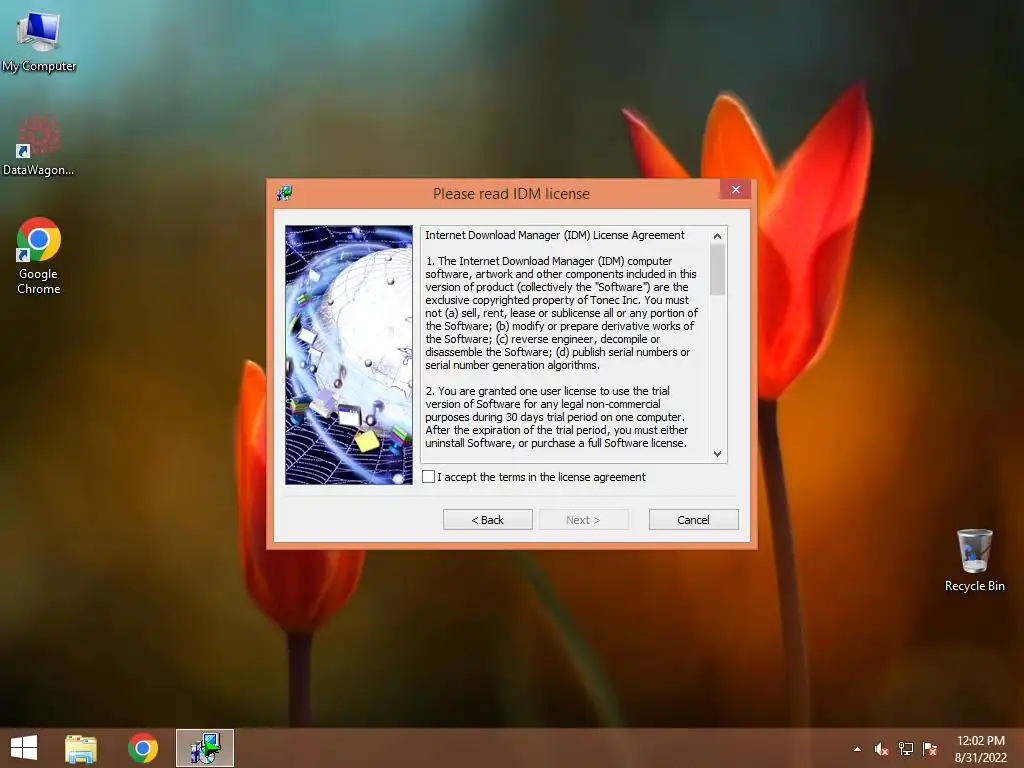Viewport: 1024px width, 768px height.
Task: Click the disabled Next button
Action: 583,520
